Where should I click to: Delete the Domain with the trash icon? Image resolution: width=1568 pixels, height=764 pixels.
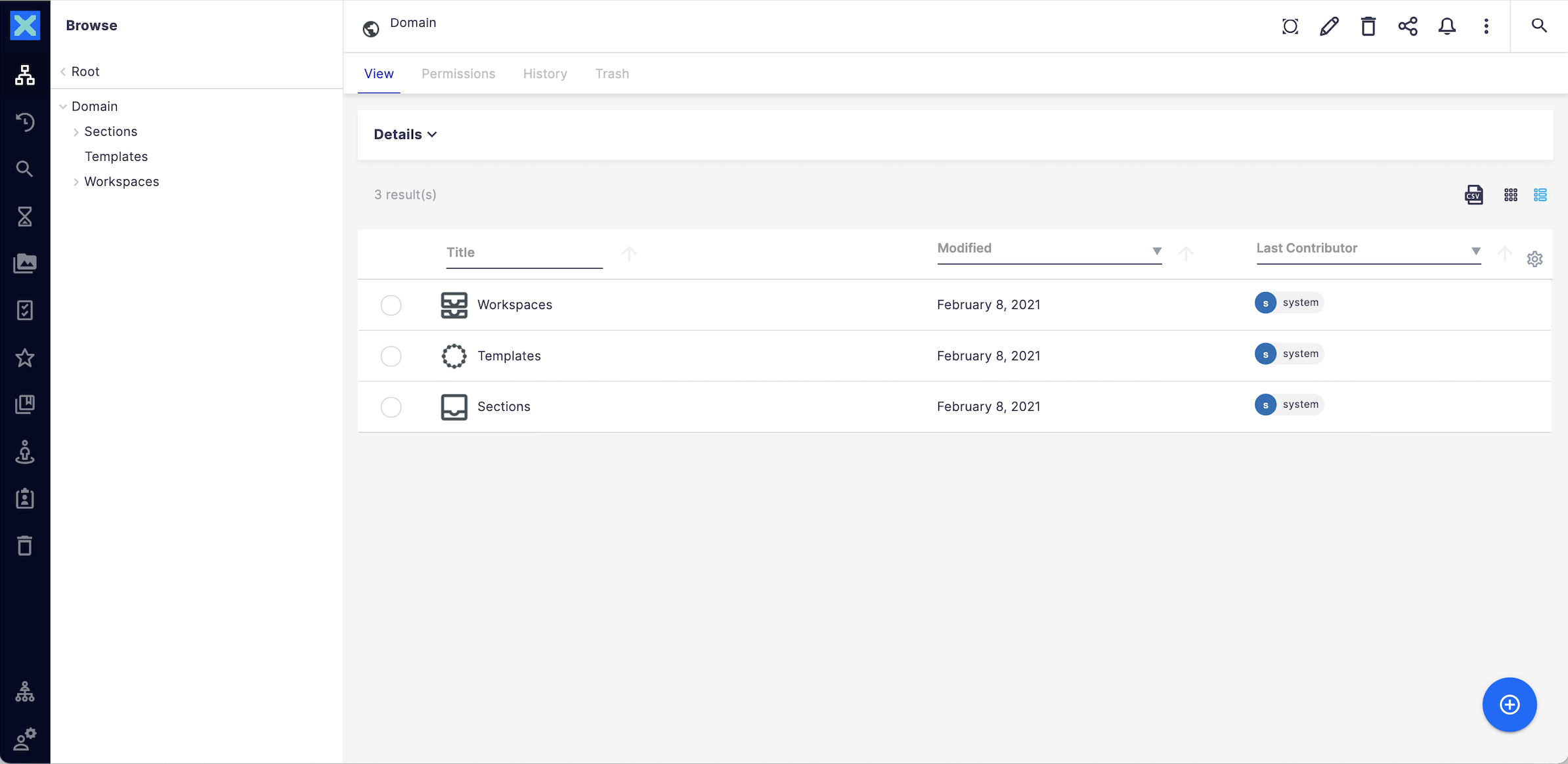coord(1368,26)
